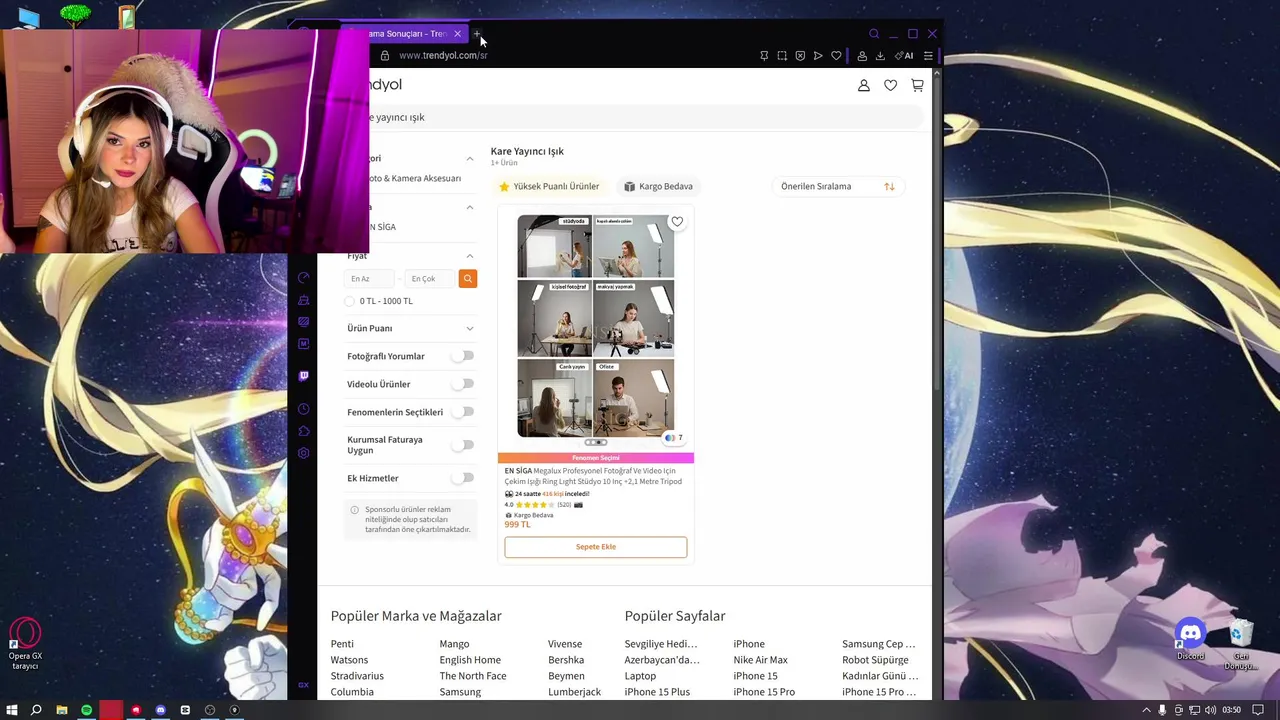The width and height of the screenshot is (1280, 720).
Task: Open Trendyol account user icon
Action: pyautogui.click(x=864, y=86)
